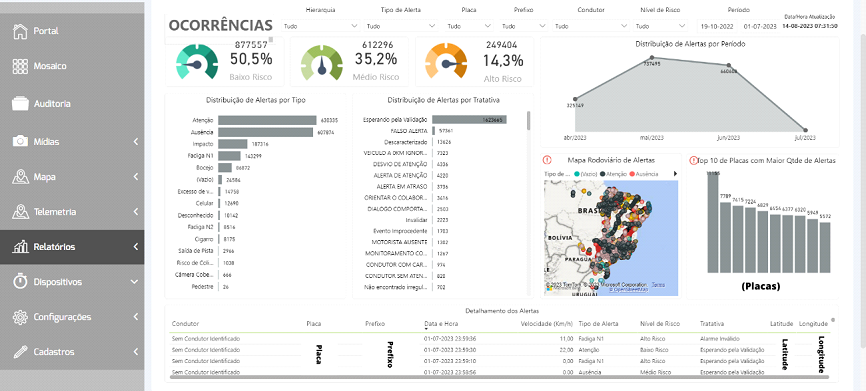Click the Tratativa chart vertical scrollbar
This screenshot has height=391, width=866.
point(529,120)
